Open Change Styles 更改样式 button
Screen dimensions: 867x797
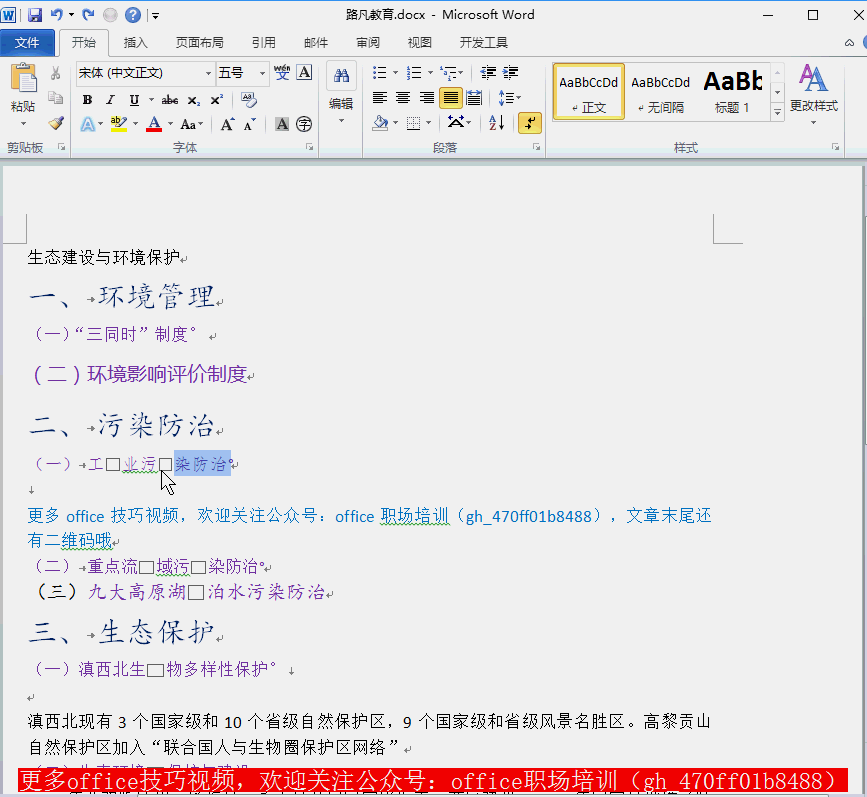coord(813,94)
